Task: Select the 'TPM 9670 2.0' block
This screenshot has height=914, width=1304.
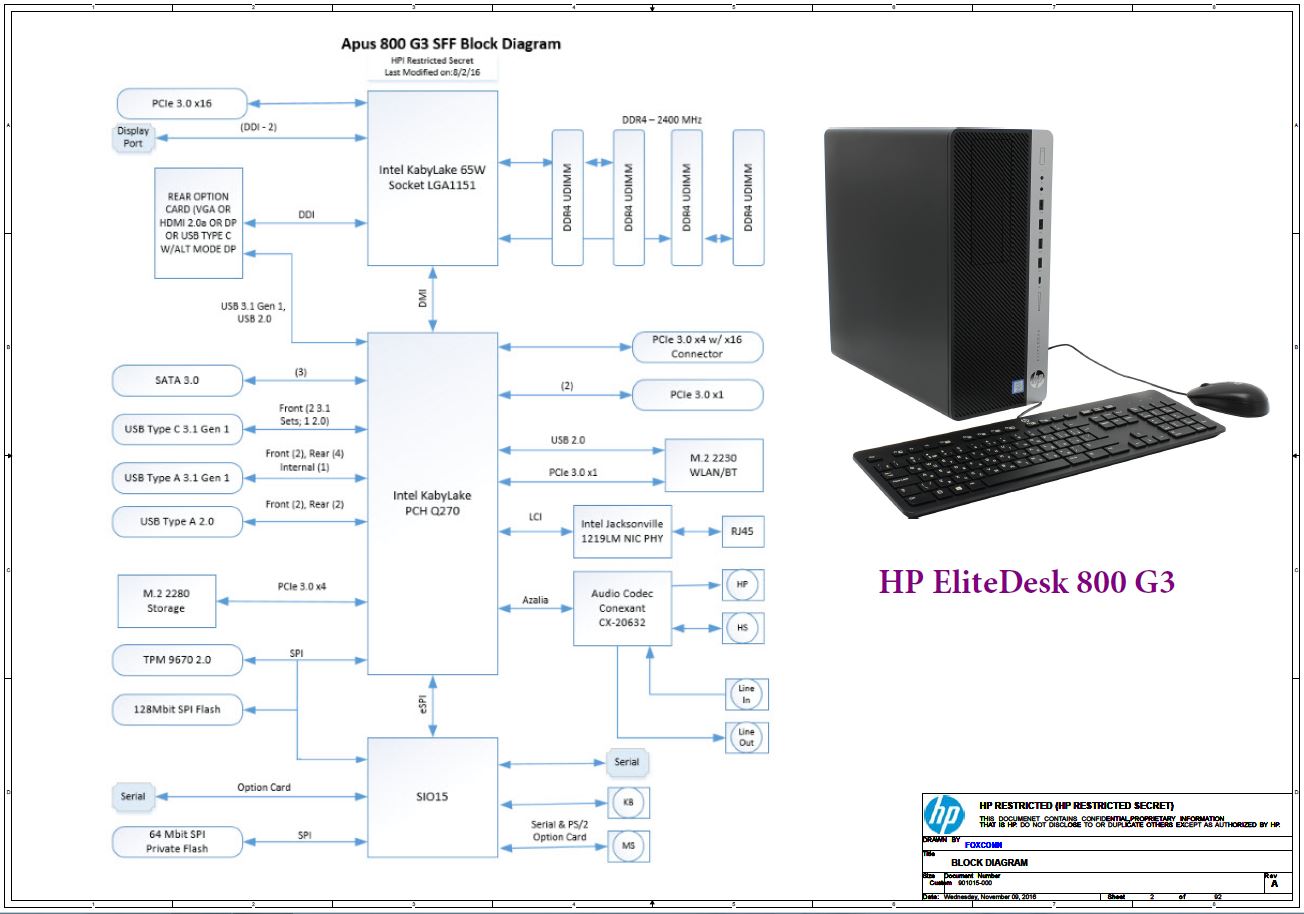Action: pyautogui.click(x=178, y=660)
